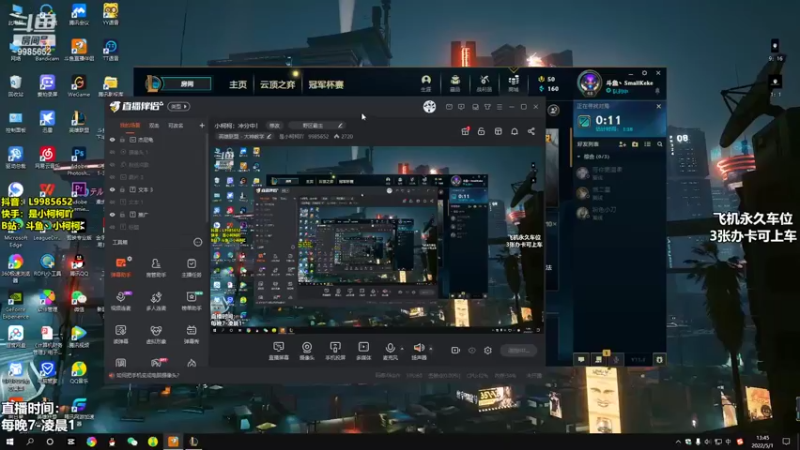Click the stream preview thumbnail area
The image size is (800, 450).
[x=377, y=239]
